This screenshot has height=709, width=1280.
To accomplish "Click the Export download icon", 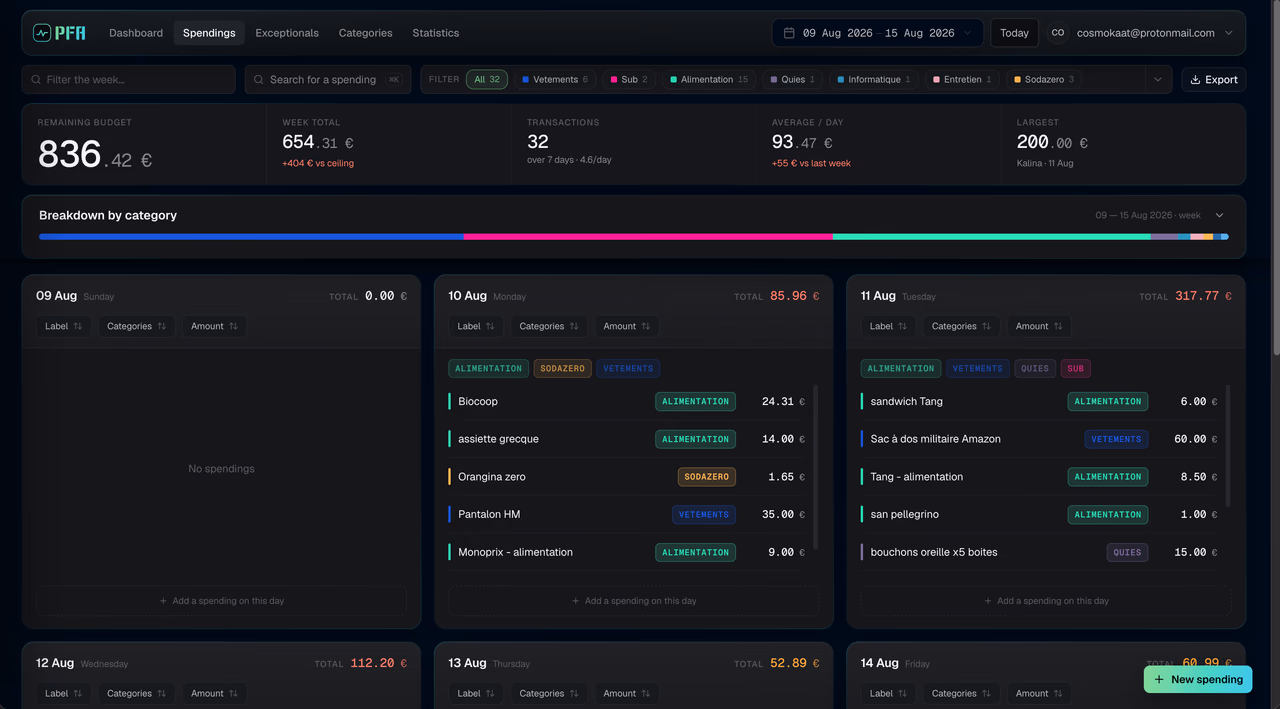I will 1195,80.
